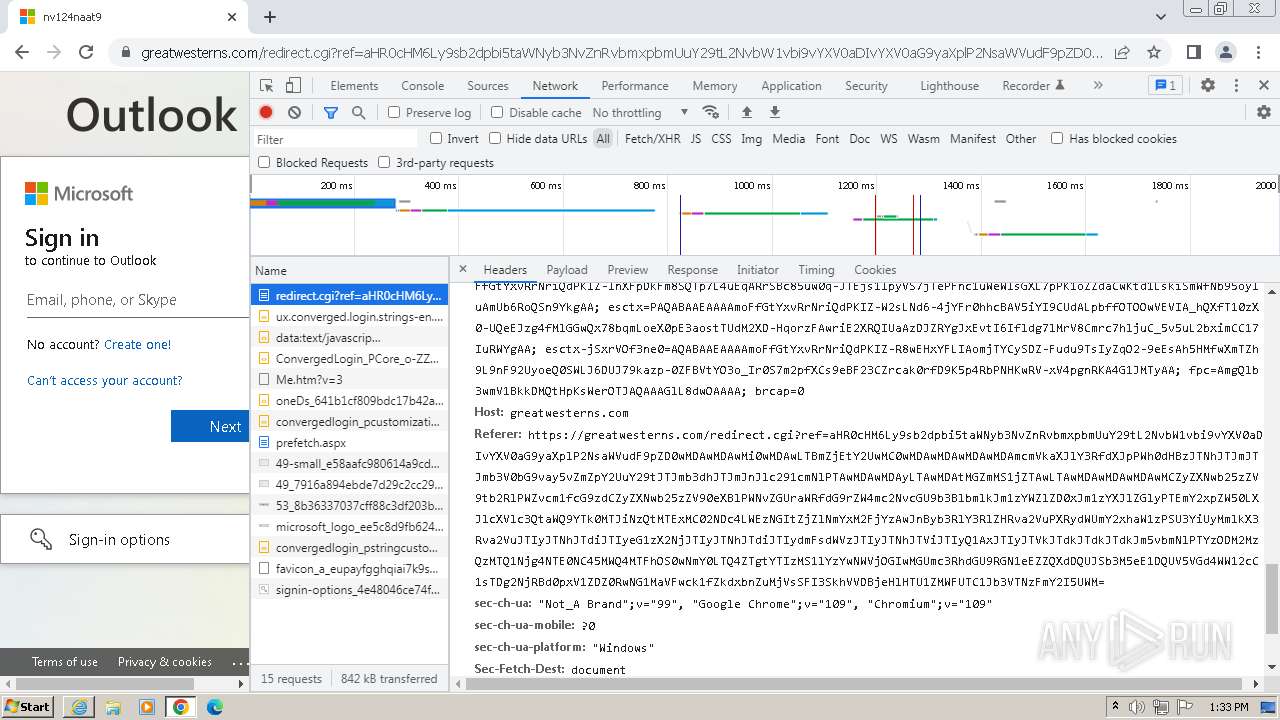Open the Sources panel
1280x720 pixels.
point(488,86)
